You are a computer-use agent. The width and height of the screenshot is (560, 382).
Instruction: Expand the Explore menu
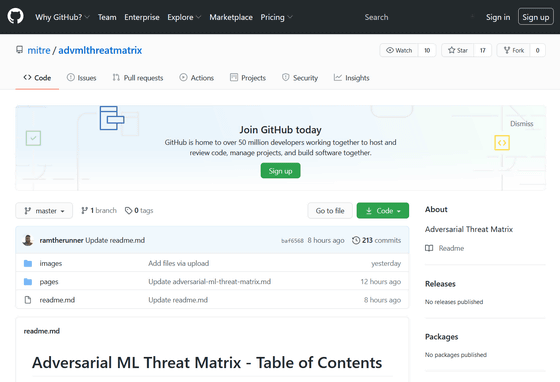point(184,17)
